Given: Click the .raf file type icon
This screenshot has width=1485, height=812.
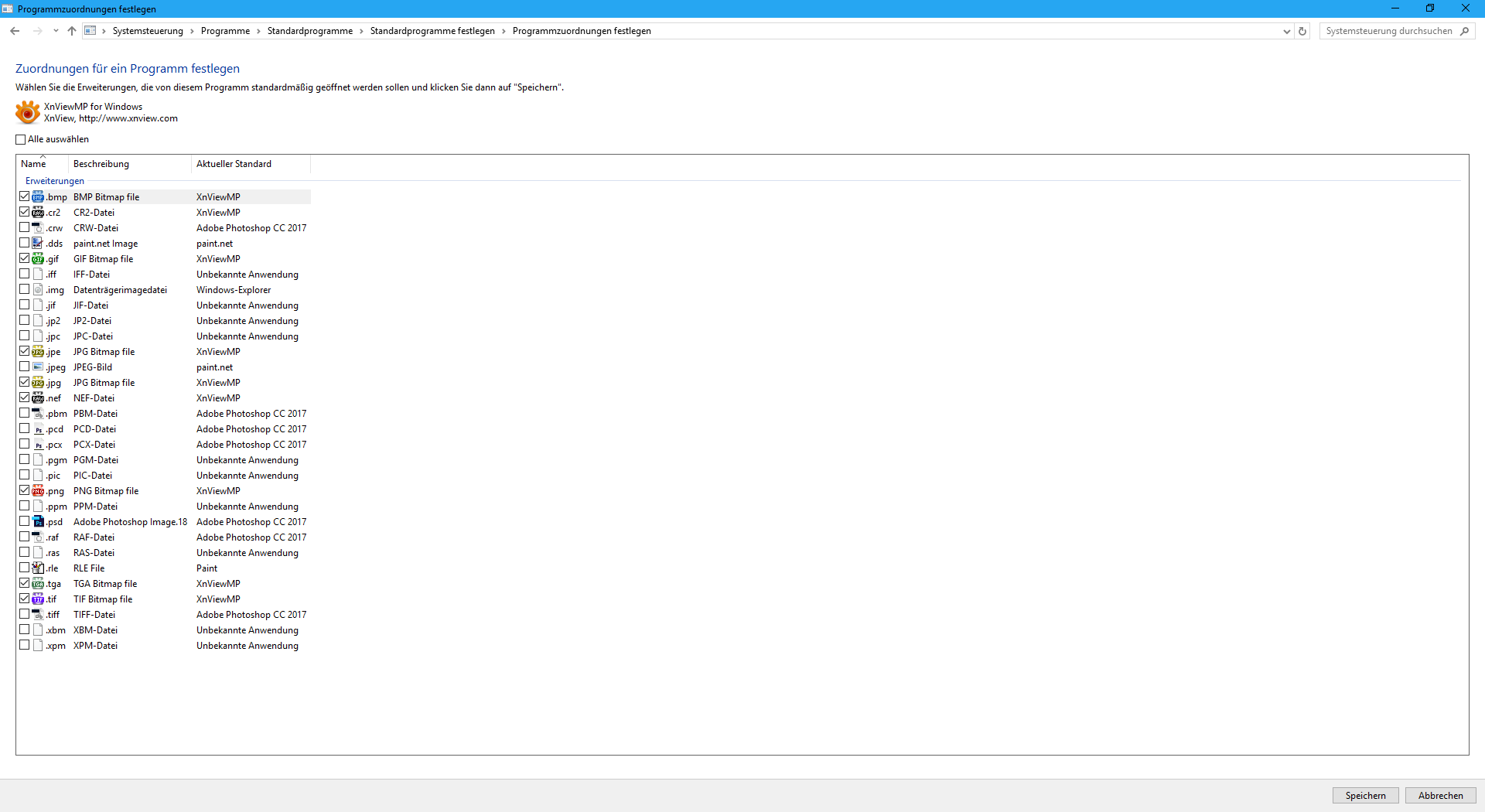Looking at the screenshot, I should coord(38,537).
